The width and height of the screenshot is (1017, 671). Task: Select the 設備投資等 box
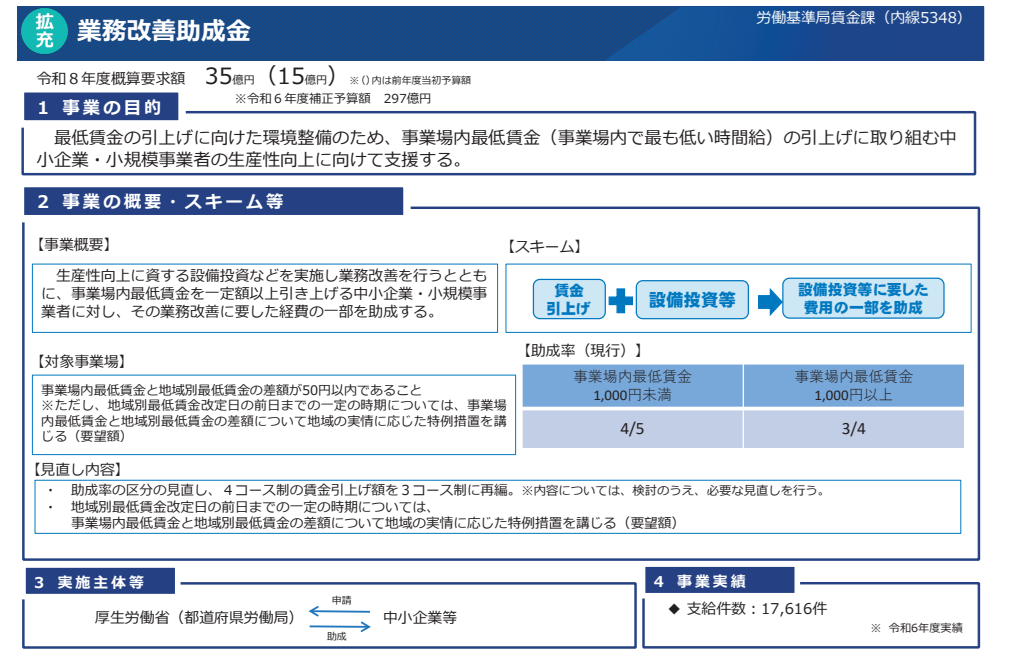point(692,299)
